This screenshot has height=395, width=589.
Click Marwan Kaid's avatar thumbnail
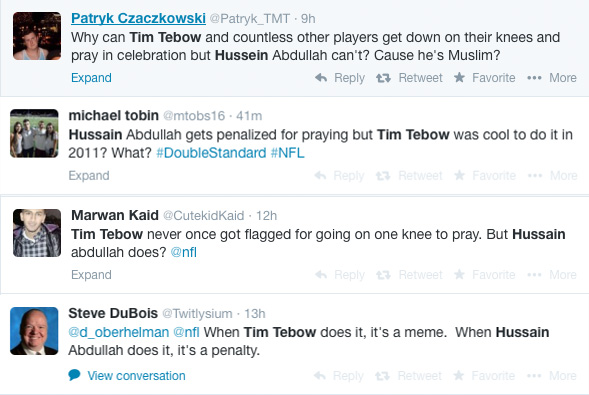pos(37,233)
